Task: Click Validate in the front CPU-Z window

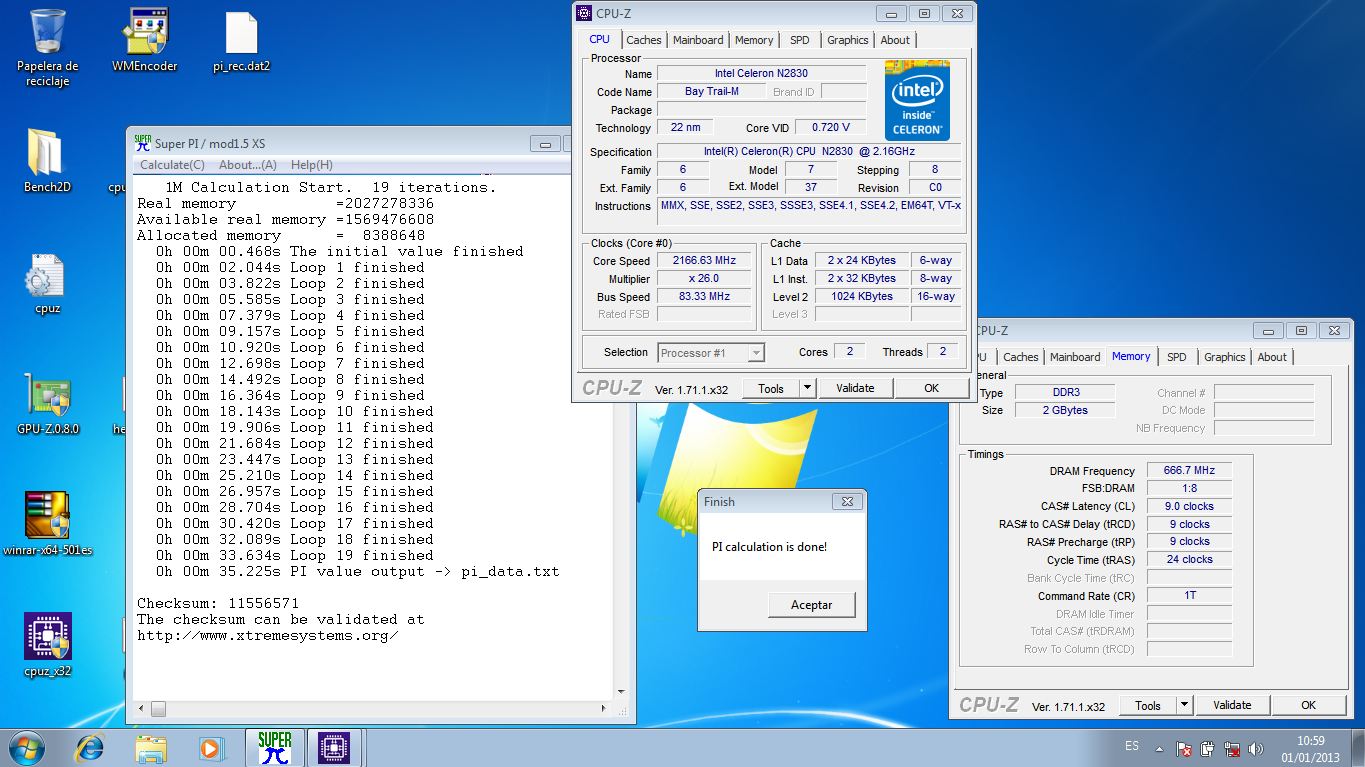Action: 855,388
